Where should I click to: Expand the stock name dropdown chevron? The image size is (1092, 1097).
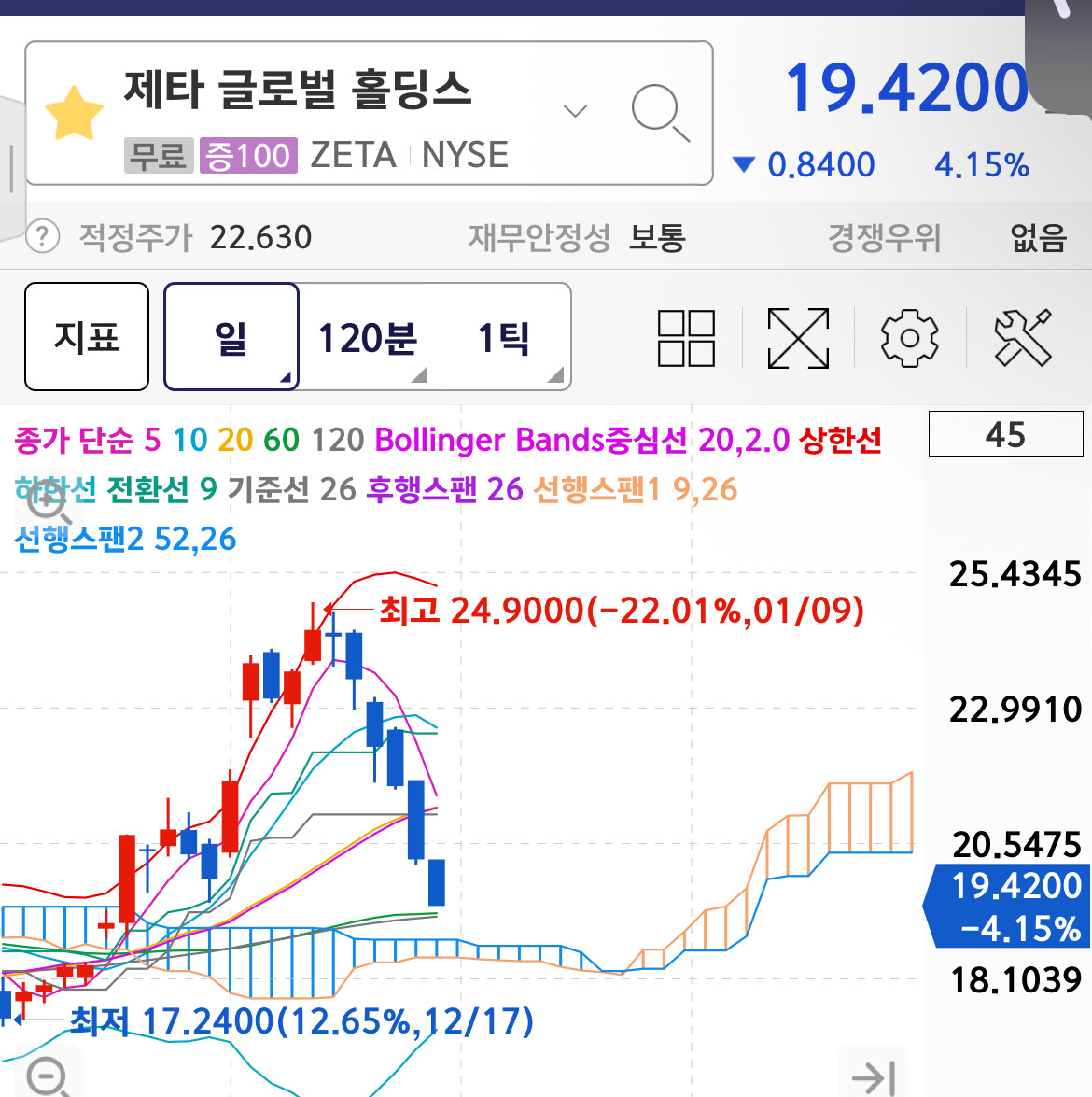tap(575, 110)
